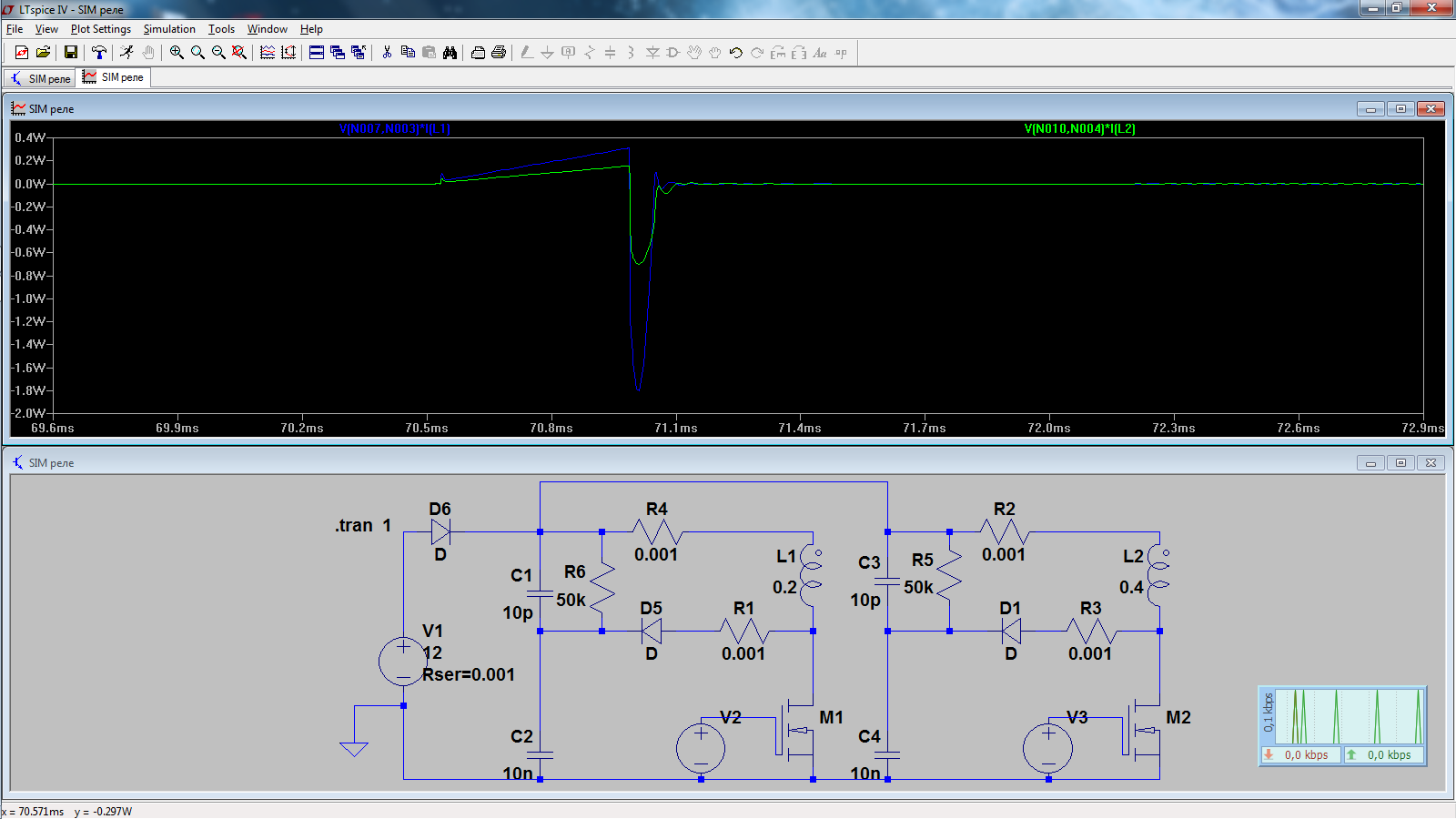Viewport: 1456px width, 819px height.
Task: Open the Plot Settings menu
Action: [x=100, y=29]
